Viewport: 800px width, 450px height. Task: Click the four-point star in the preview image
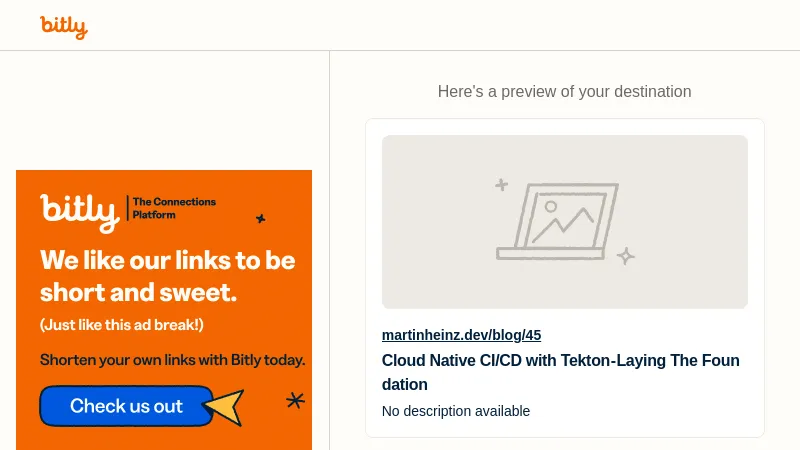(626, 256)
